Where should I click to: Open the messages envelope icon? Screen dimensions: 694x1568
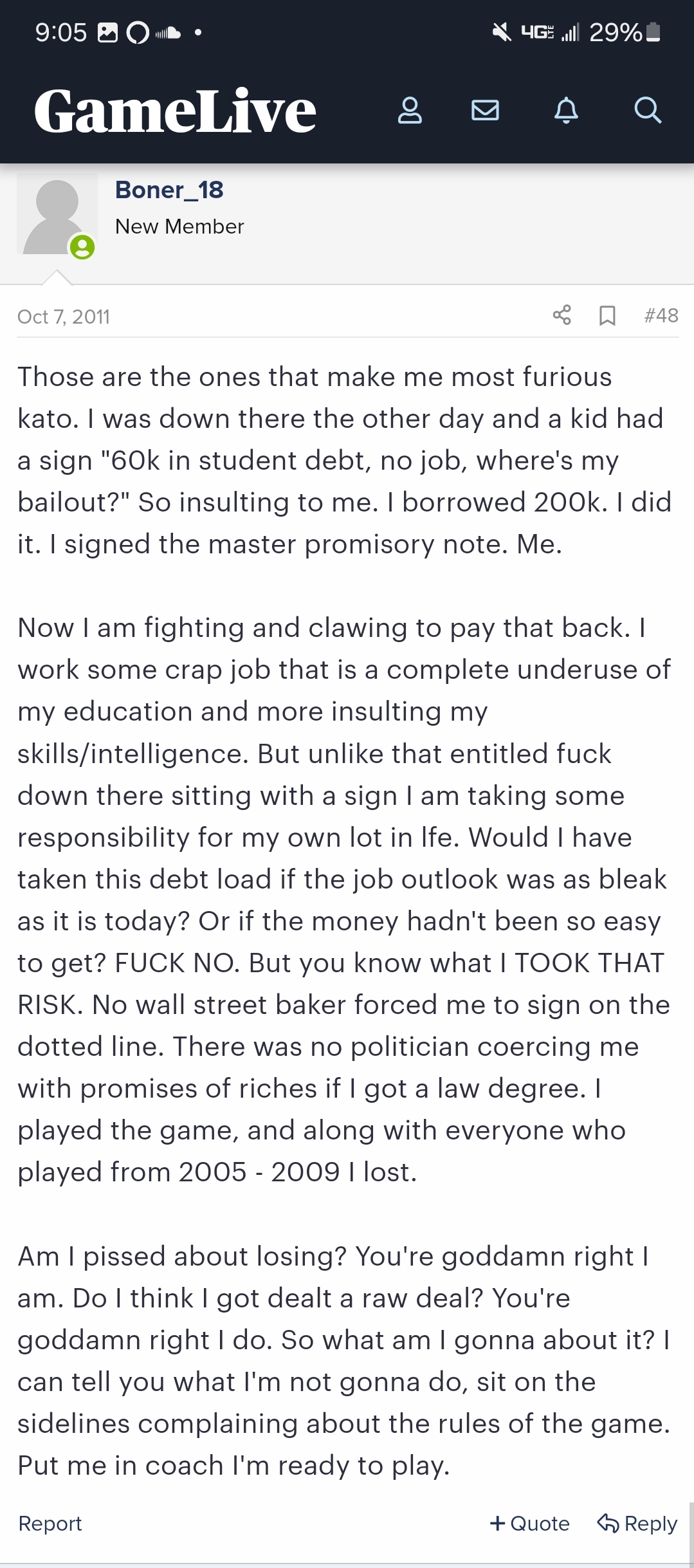click(485, 110)
